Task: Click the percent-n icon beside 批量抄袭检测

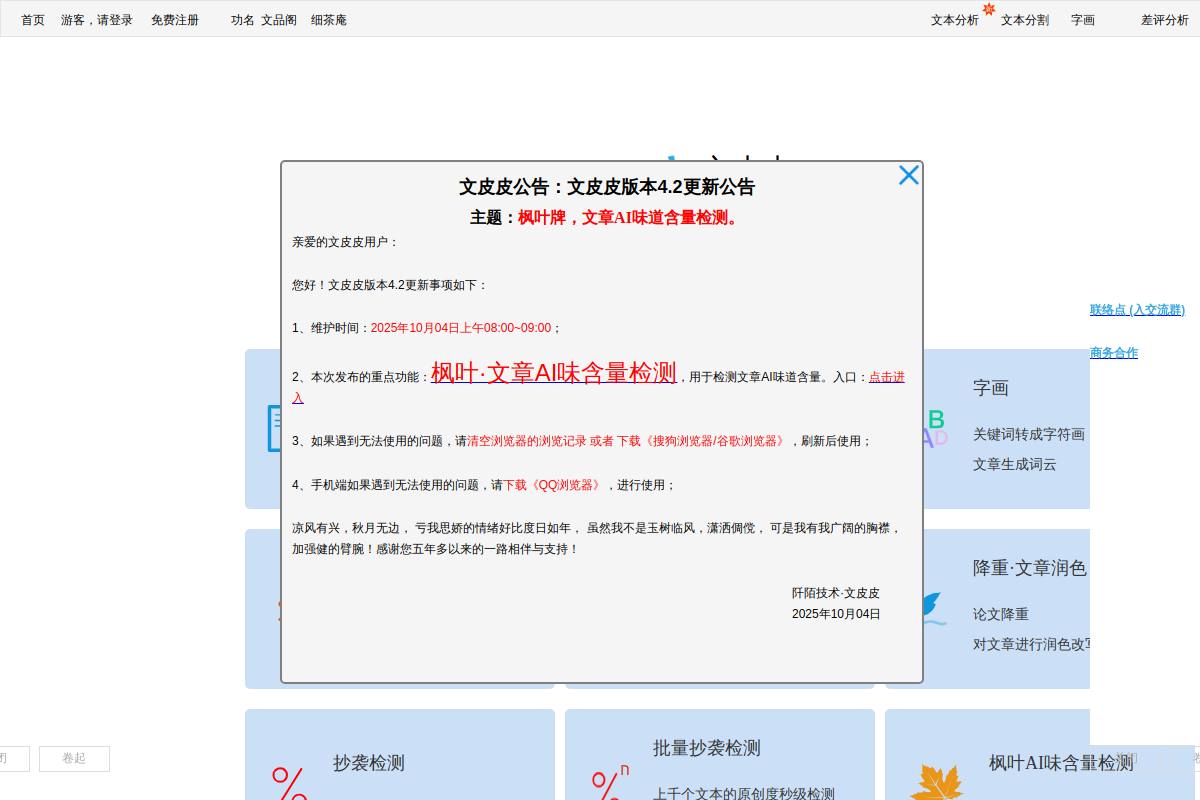Action: click(x=609, y=781)
